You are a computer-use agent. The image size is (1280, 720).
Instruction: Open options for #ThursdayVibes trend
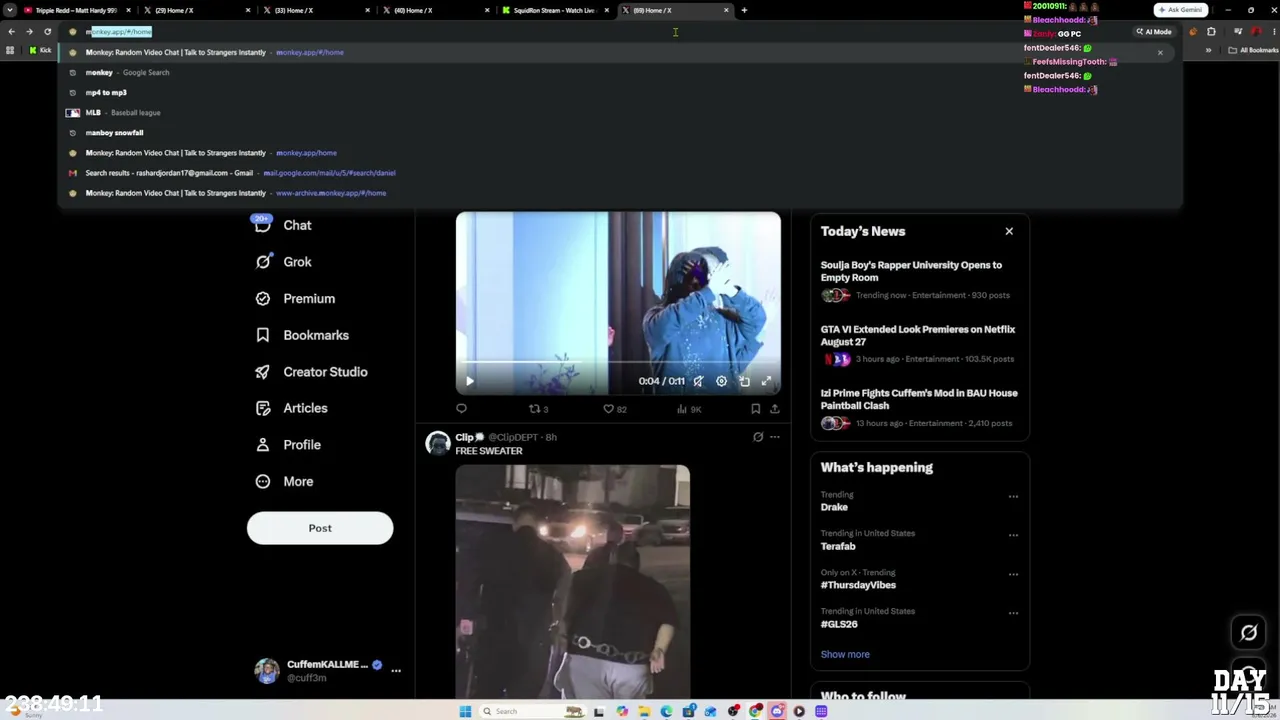pos(1013,575)
